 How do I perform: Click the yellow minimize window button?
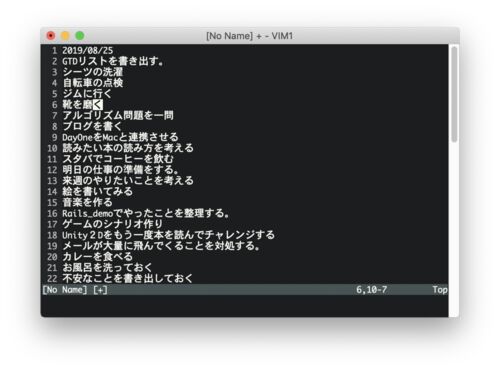tap(65, 35)
